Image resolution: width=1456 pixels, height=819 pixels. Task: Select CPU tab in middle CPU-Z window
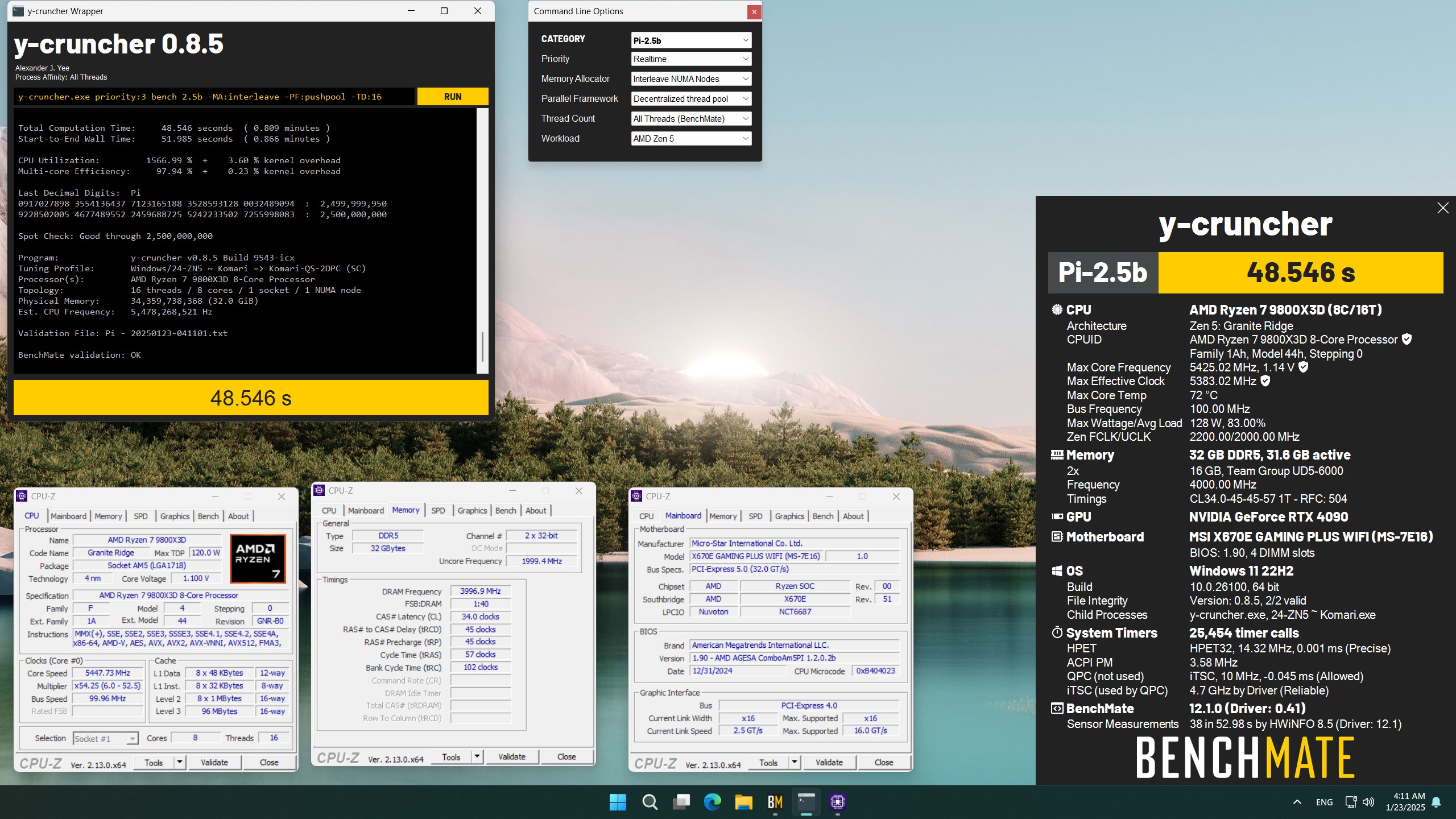point(329,511)
